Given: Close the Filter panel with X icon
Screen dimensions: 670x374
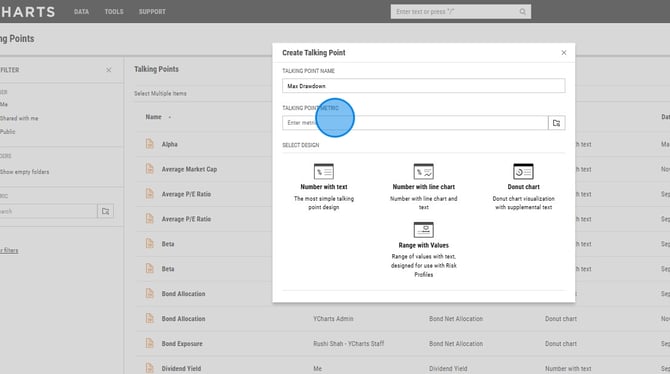Looking at the screenshot, I should tap(109, 70).
